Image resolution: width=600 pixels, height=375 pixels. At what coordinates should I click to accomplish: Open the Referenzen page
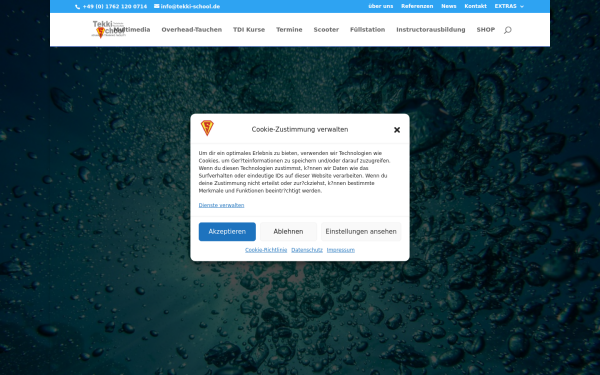click(x=417, y=6)
